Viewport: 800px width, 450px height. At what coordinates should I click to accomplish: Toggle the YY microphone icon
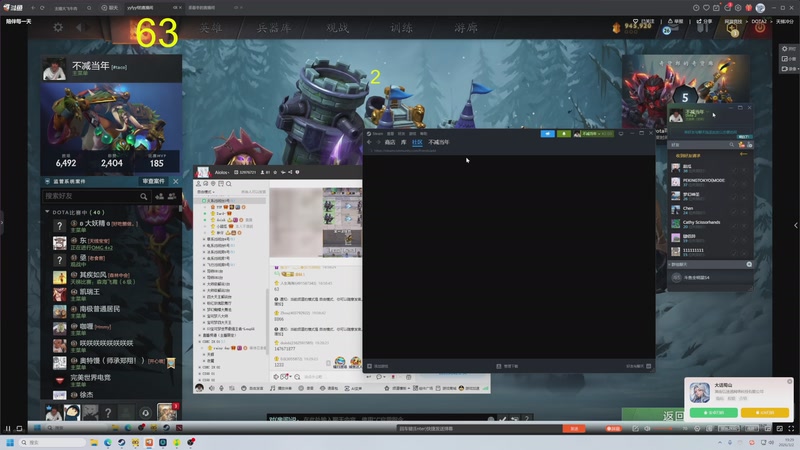(x=221, y=389)
